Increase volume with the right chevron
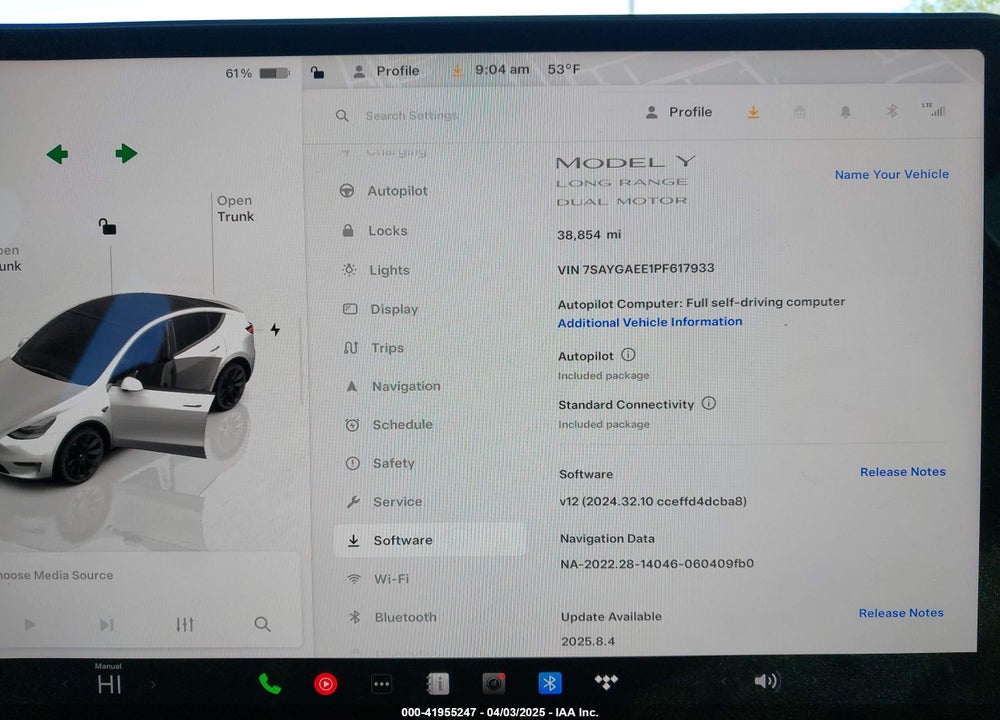This screenshot has width=1000, height=720. (814, 680)
